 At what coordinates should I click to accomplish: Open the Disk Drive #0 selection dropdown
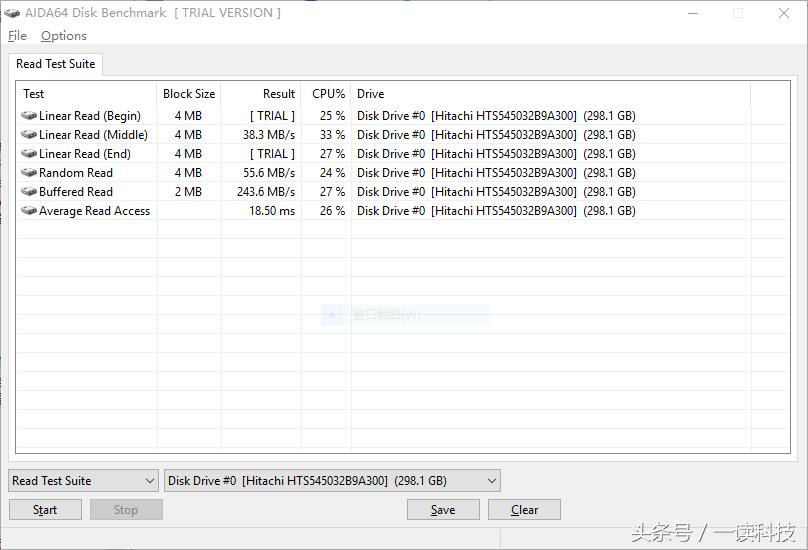(332, 481)
